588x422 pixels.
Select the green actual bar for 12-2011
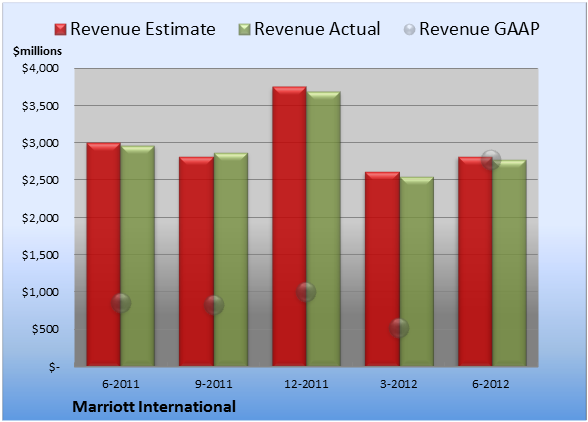click(323, 229)
